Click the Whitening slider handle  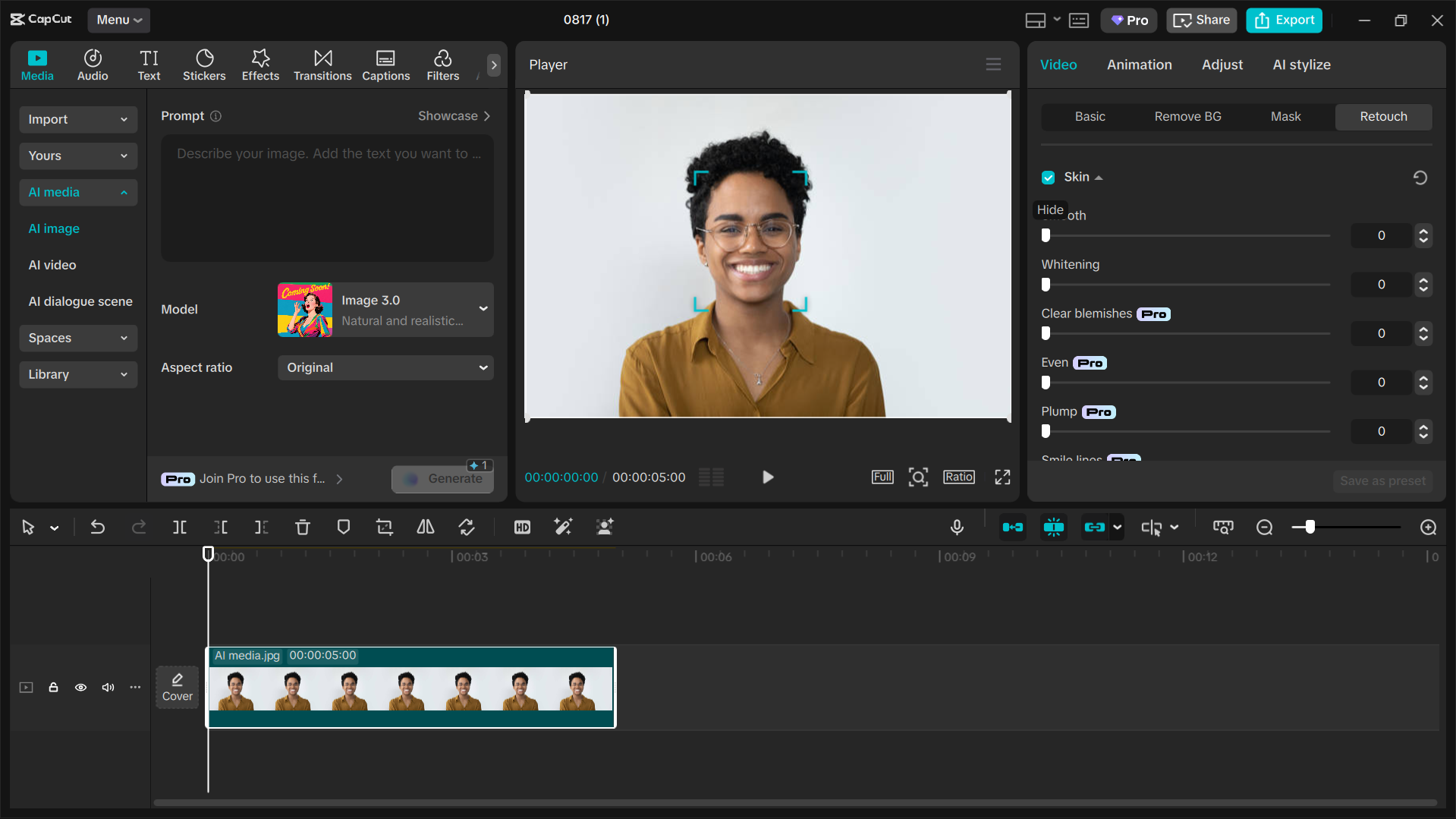click(1046, 285)
